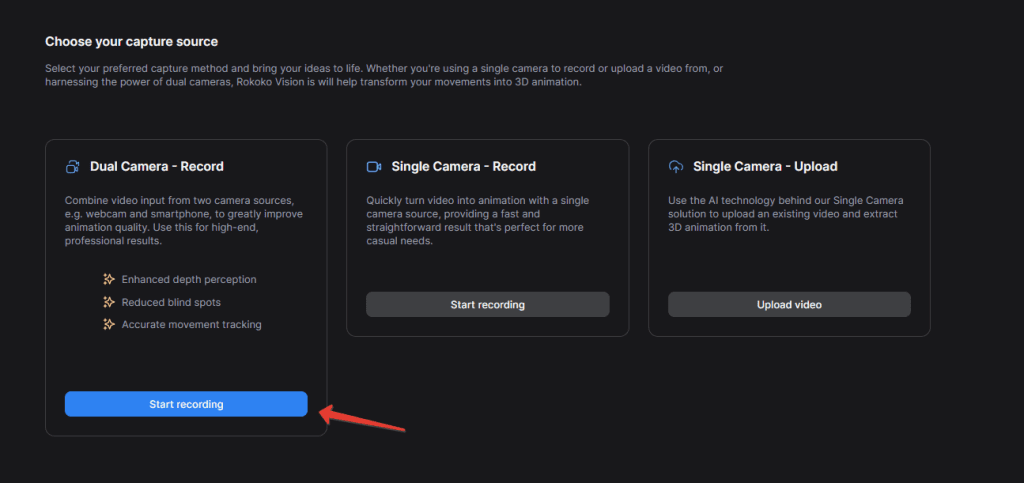Screen dimensions: 1024x483
Task: Select the Single Camera - Record title
Action: point(463,167)
